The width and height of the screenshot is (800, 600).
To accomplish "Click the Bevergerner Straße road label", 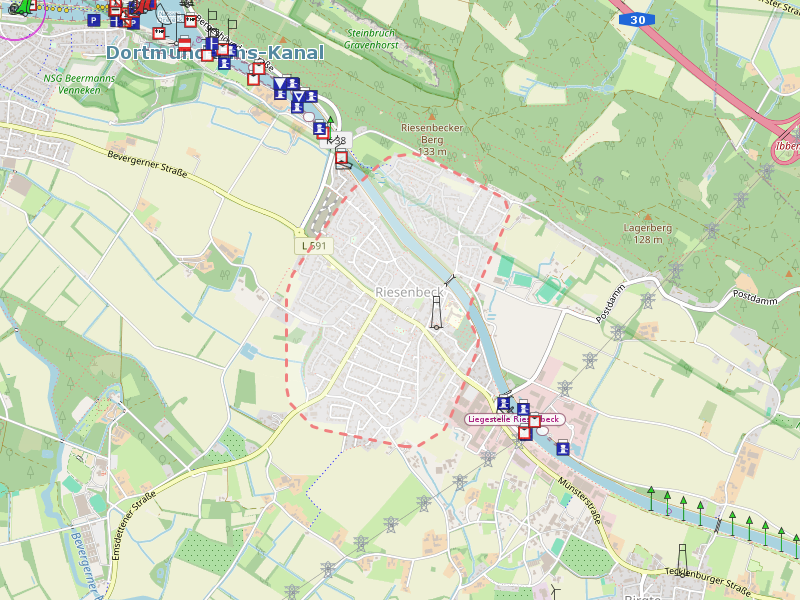I will pos(147,163).
